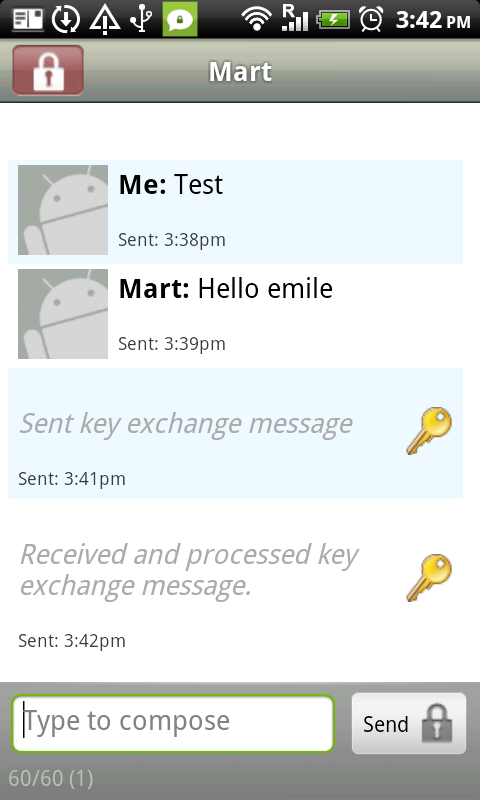The image size is (480, 800).
Task: Tap the news reader notification icon
Action: click(x=28, y=19)
